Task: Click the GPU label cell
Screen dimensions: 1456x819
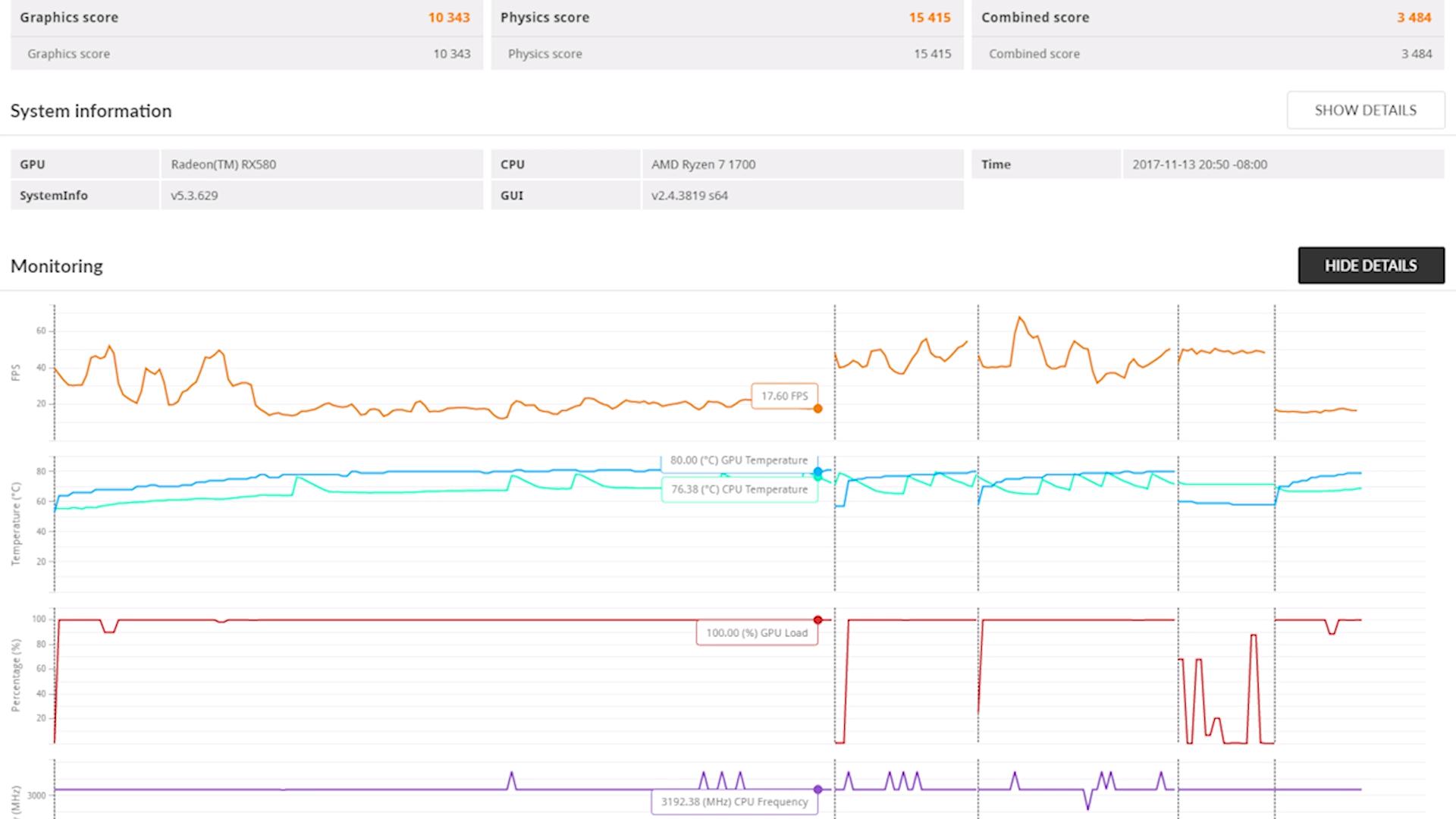Action: click(x=85, y=165)
